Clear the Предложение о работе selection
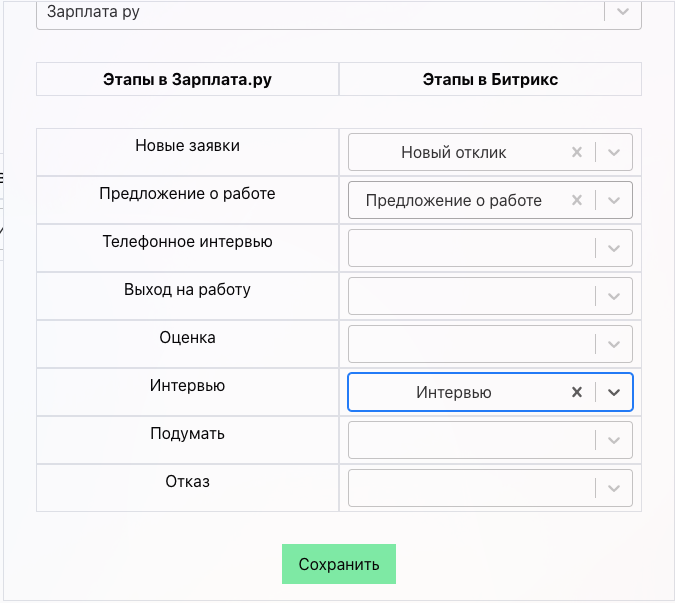675x603 pixels. pyautogui.click(x=576, y=200)
